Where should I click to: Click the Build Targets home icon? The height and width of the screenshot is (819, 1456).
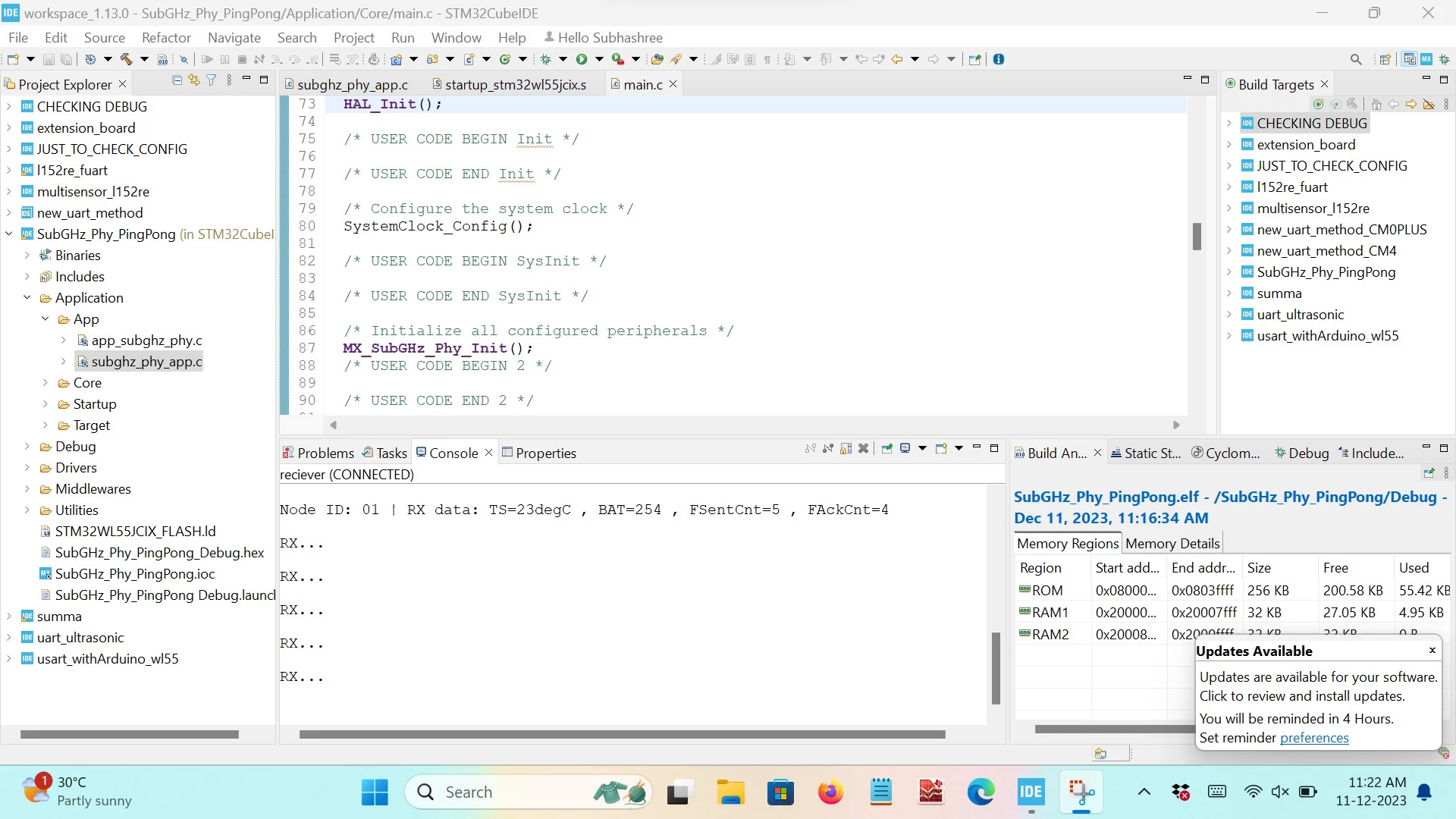click(x=1376, y=104)
